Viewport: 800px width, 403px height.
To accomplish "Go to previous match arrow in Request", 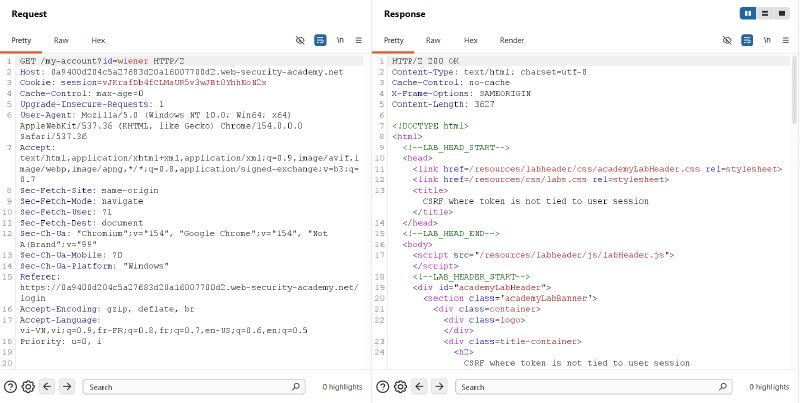I will (x=47, y=387).
